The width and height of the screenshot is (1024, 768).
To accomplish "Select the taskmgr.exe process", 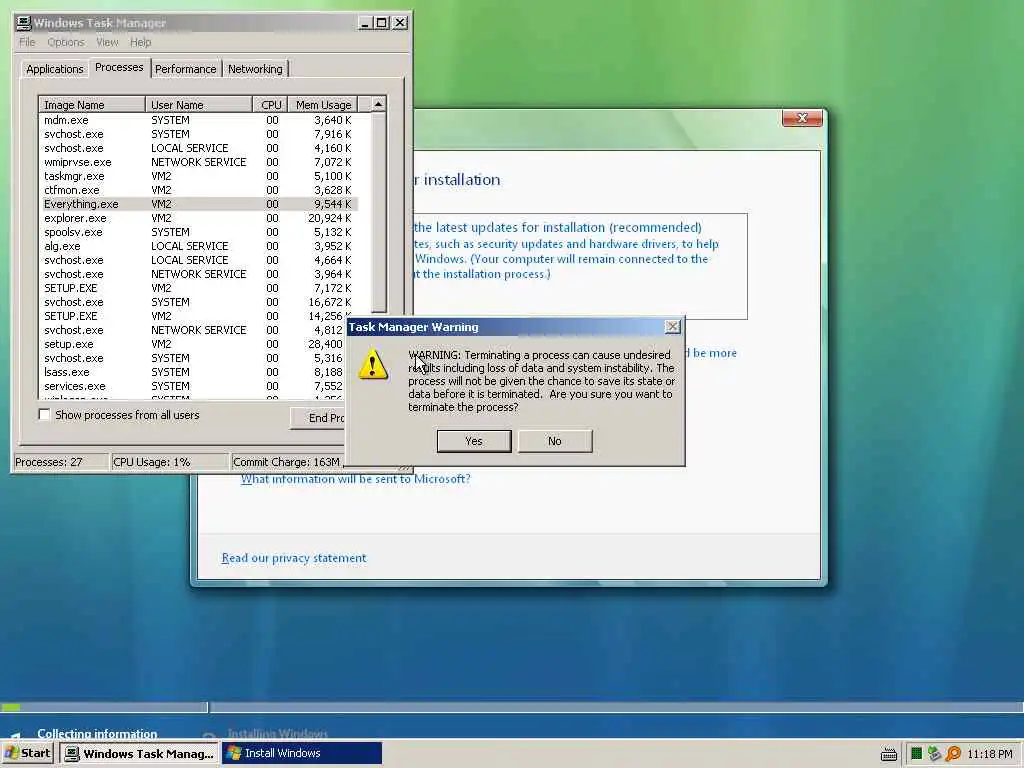I will click(198, 176).
